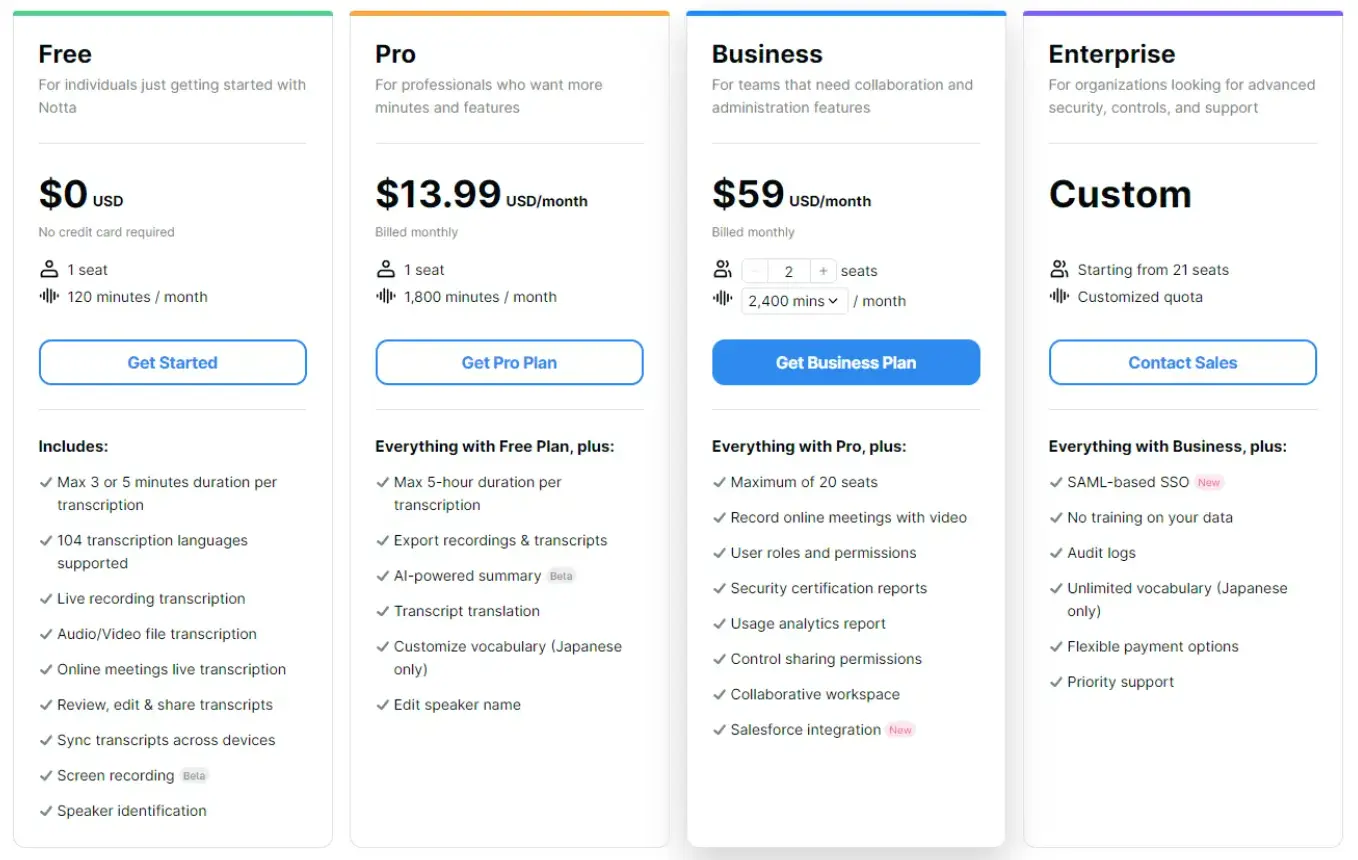The width and height of the screenshot is (1358, 860).
Task: Click the waveform icon beside 1,800 minutes
Action: (386, 296)
